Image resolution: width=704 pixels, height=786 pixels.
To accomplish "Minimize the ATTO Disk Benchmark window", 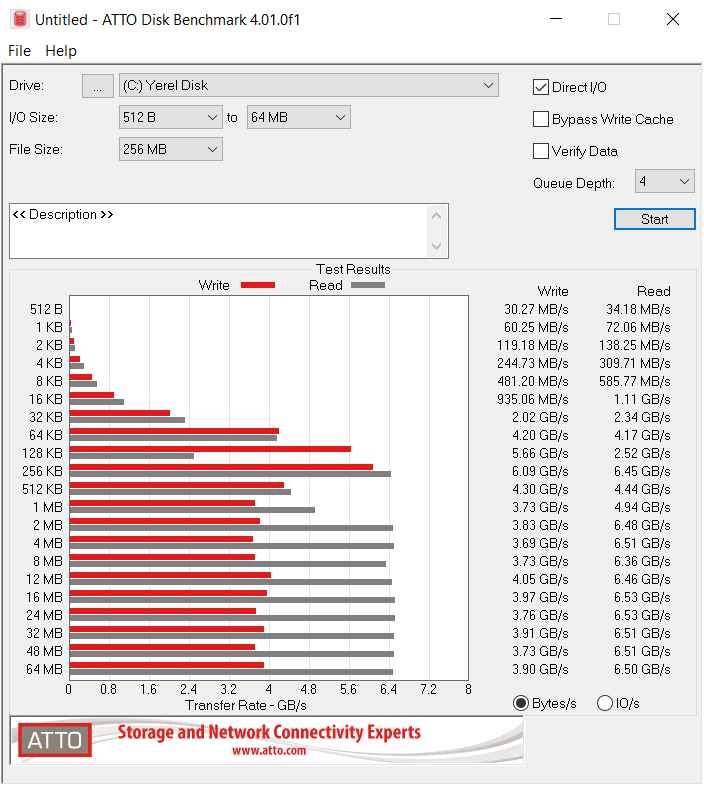I will point(556,19).
